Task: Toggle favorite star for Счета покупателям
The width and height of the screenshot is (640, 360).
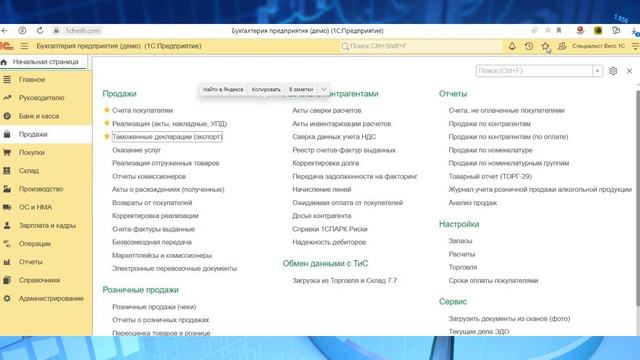Action: [107, 110]
